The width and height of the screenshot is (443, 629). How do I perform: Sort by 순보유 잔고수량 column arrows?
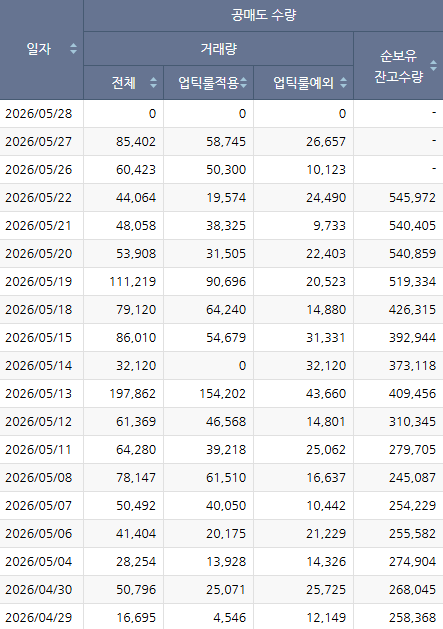(x=433, y=65)
